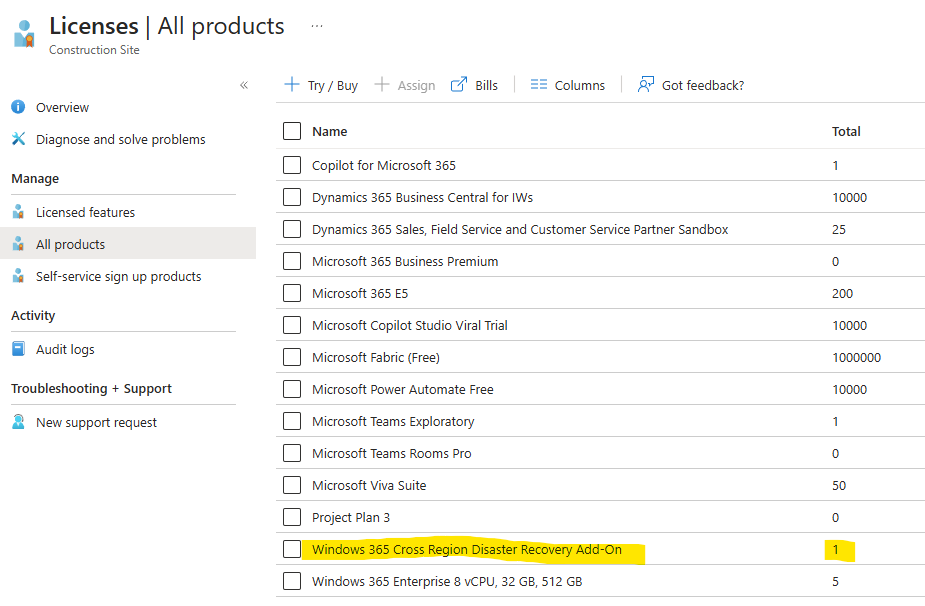
Task: Click the Audit logs book icon
Action: [x=18, y=349]
